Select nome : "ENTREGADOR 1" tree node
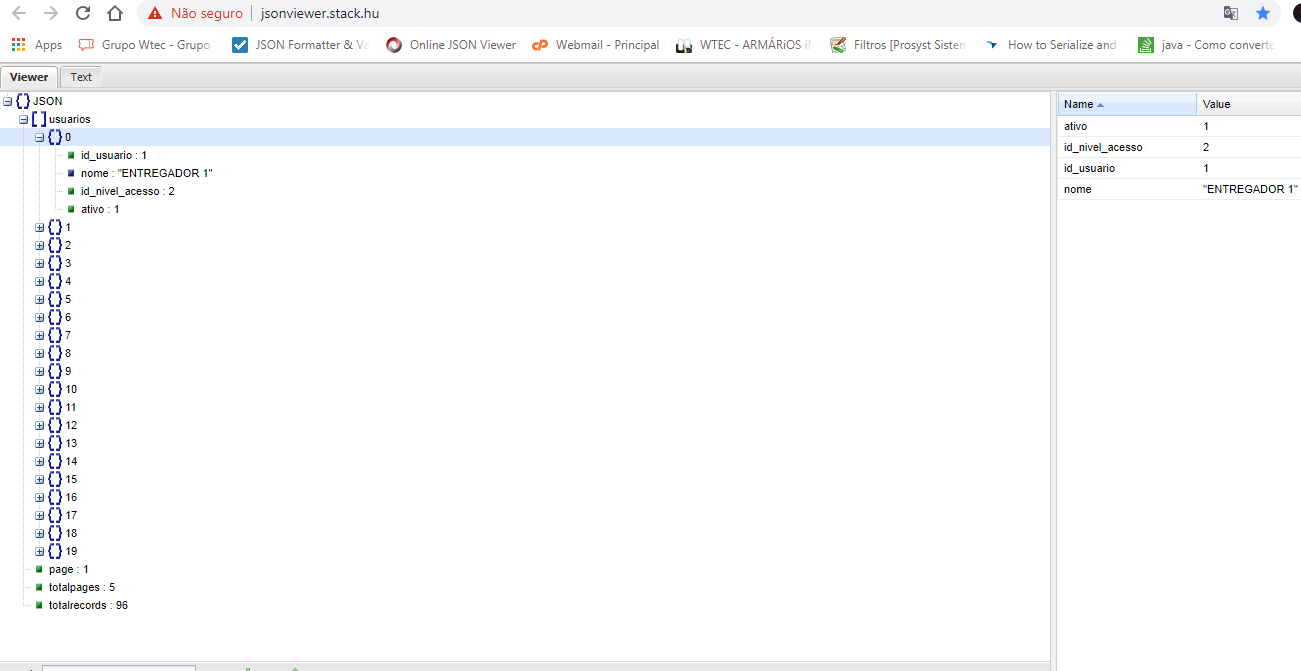The height and width of the screenshot is (671, 1301). click(x=147, y=173)
